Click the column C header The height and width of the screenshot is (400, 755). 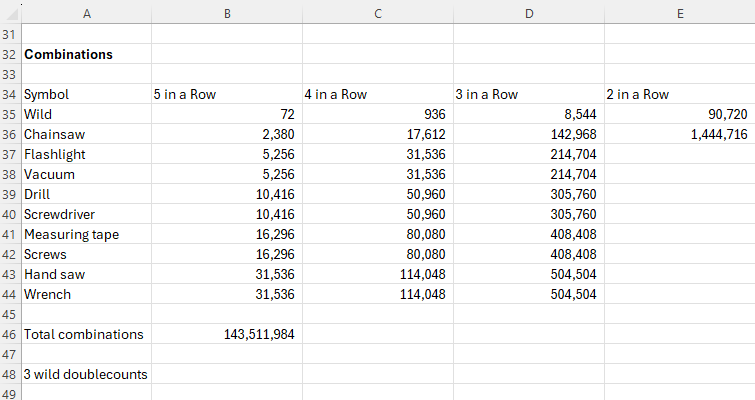[377, 13]
